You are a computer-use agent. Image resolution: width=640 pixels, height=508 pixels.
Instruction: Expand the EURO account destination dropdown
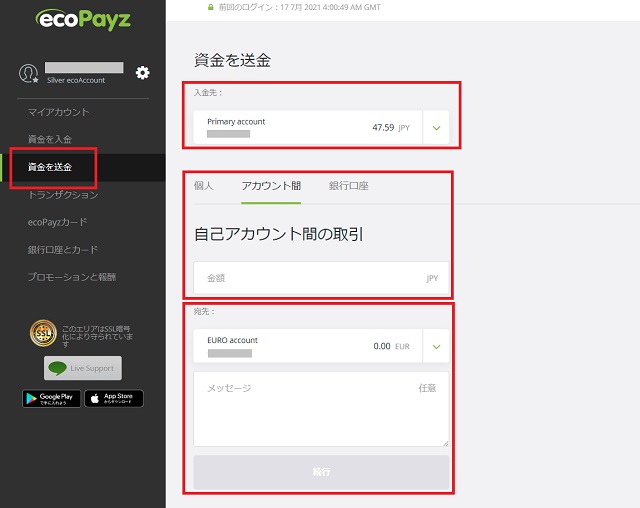click(436, 346)
